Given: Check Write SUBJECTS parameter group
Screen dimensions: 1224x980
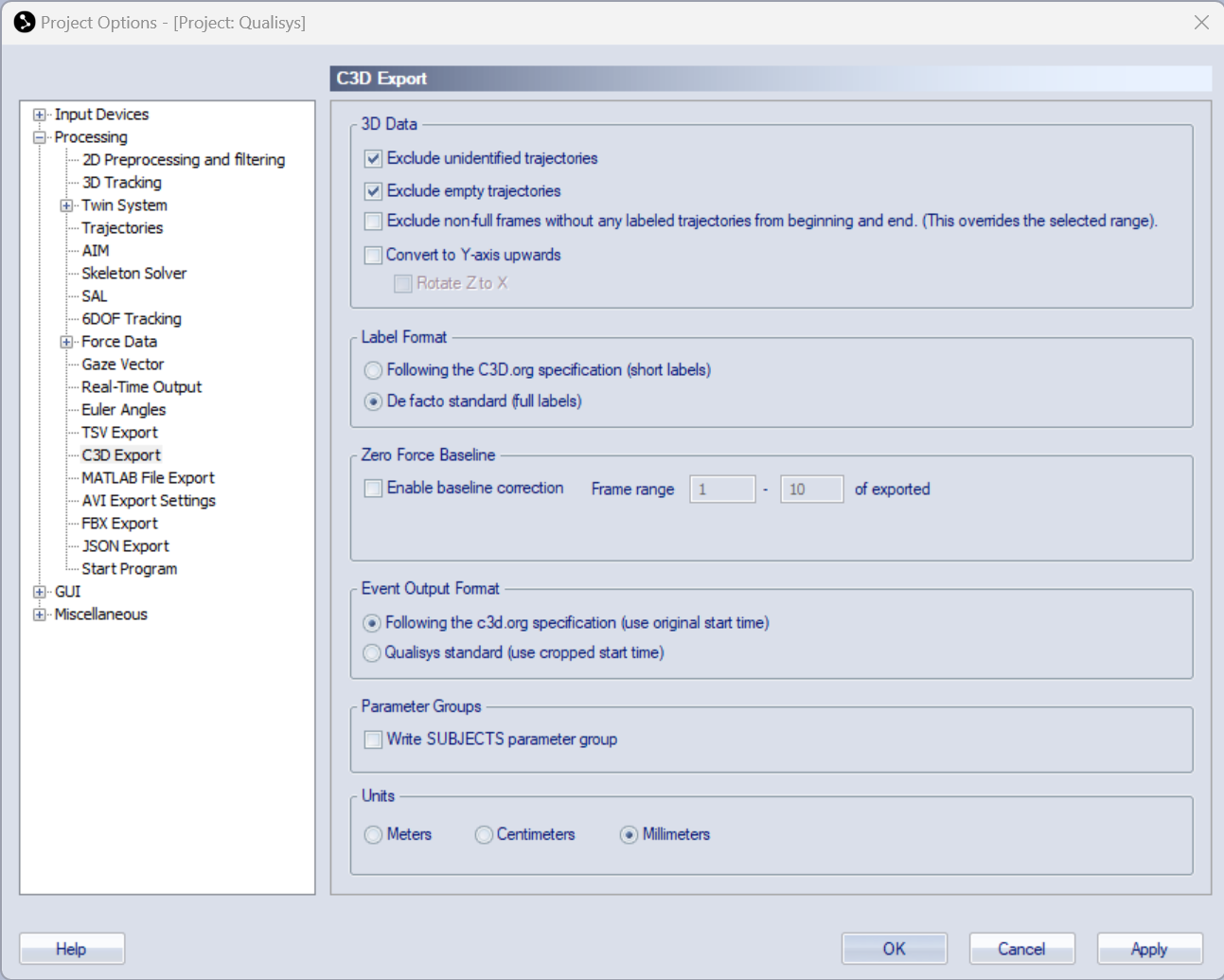Looking at the screenshot, I should point(374,739).
